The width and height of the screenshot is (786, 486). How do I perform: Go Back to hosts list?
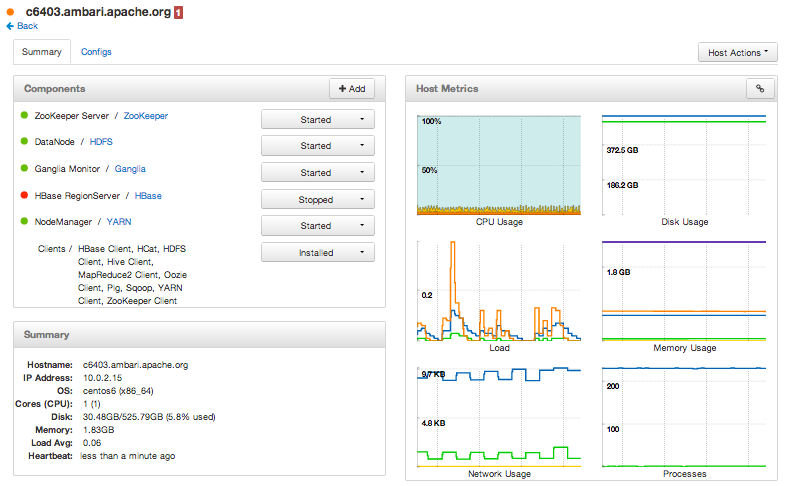[28, 26]
